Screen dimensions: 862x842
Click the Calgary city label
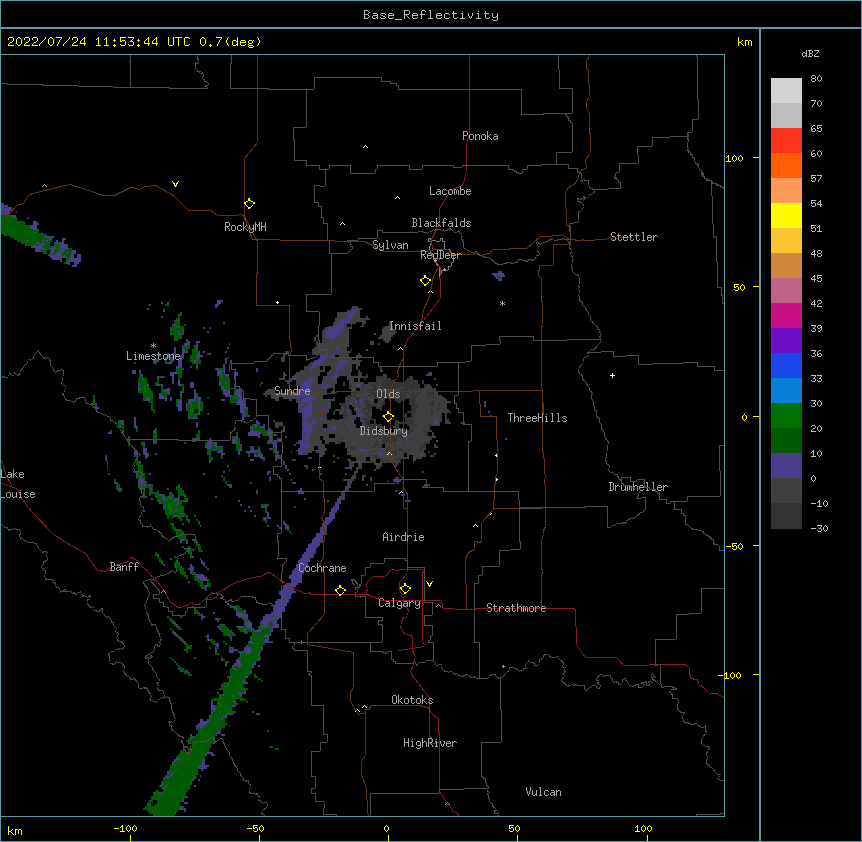[399, 603]
